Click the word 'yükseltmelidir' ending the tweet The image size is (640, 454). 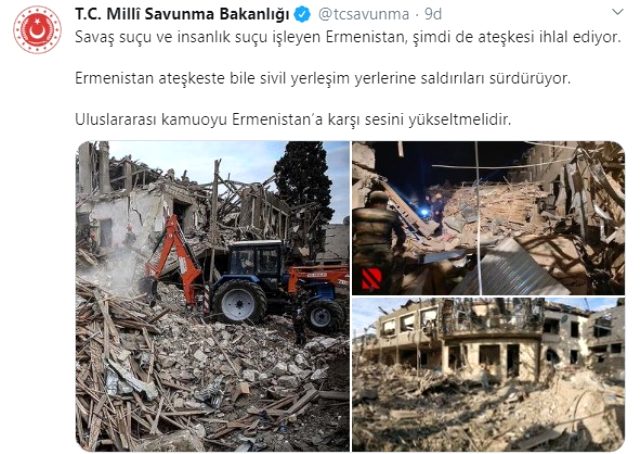tap(460, 120)
